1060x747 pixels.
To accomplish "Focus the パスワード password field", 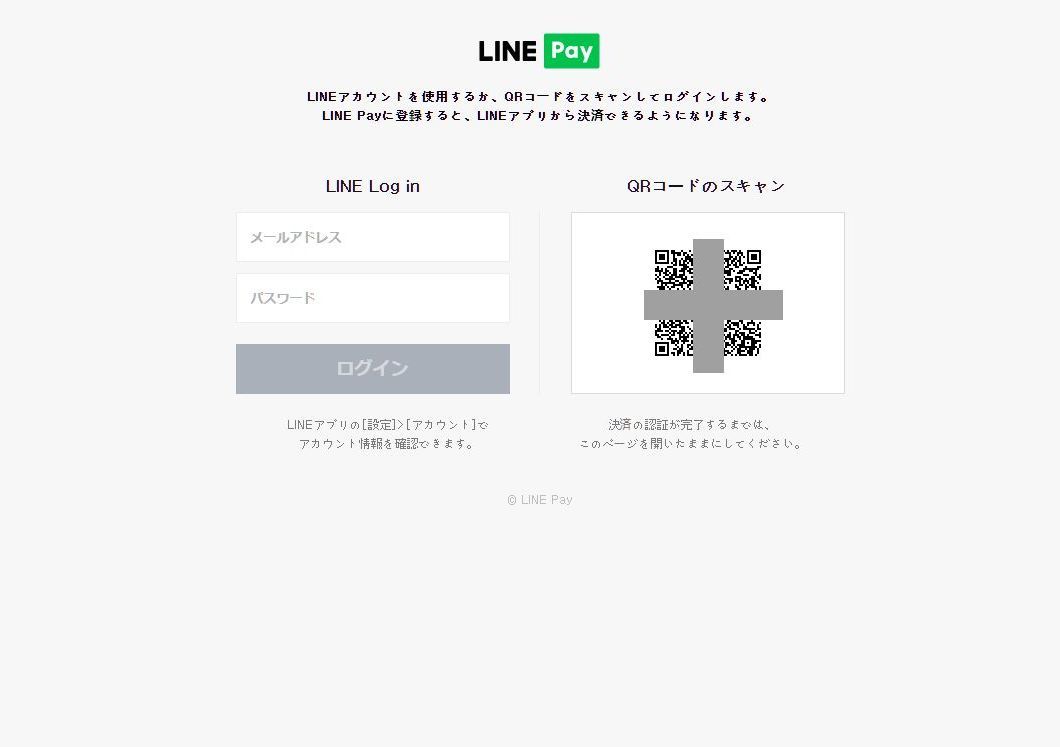I will pos(372,298).
